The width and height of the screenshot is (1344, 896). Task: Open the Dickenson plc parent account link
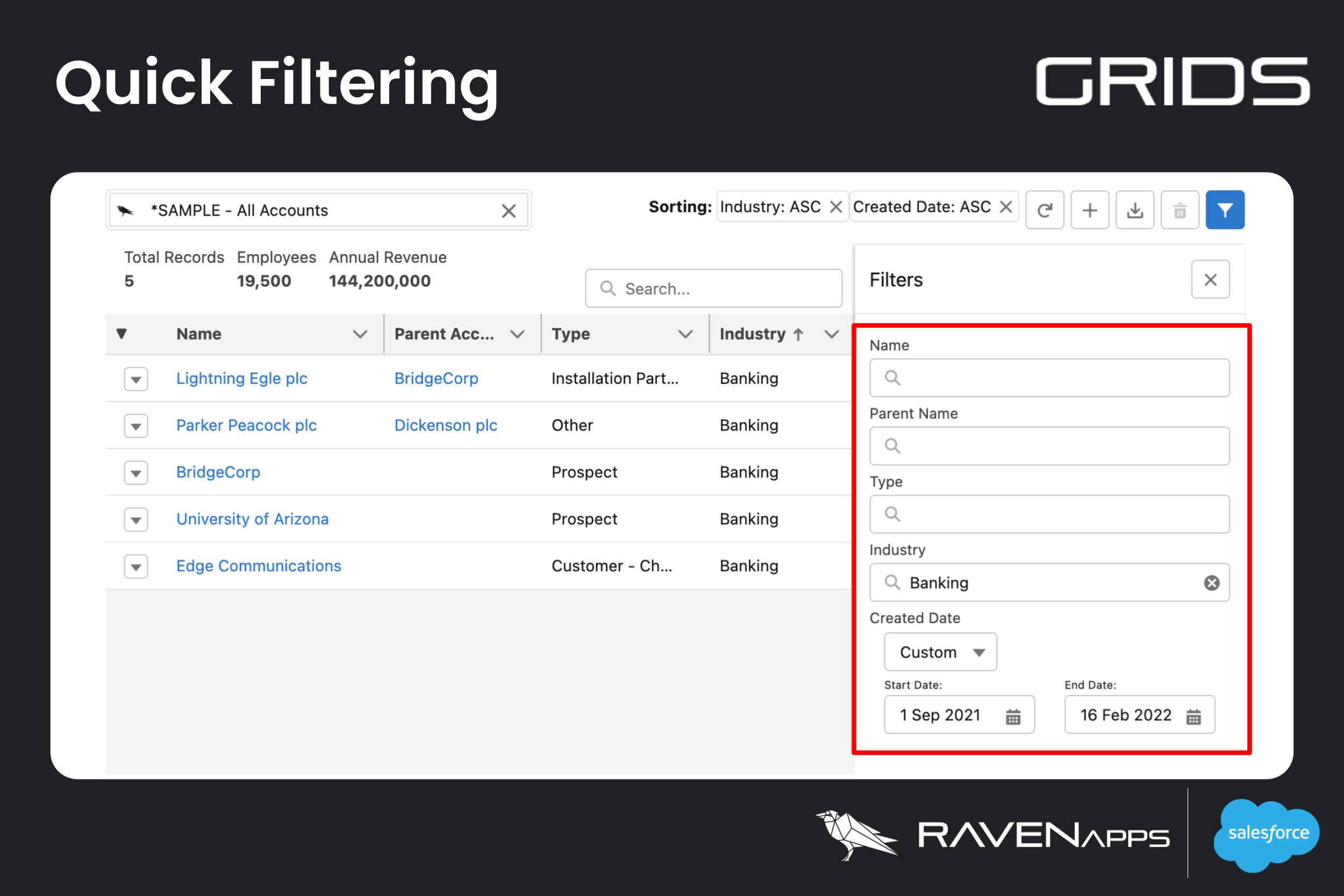pyautogui.click(x=446, y=425)
